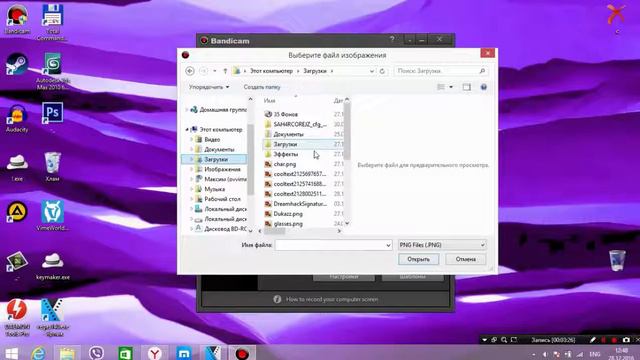
Task: Click the search magnifier icon
Action: pyautogui.click(x=482, y=71)
